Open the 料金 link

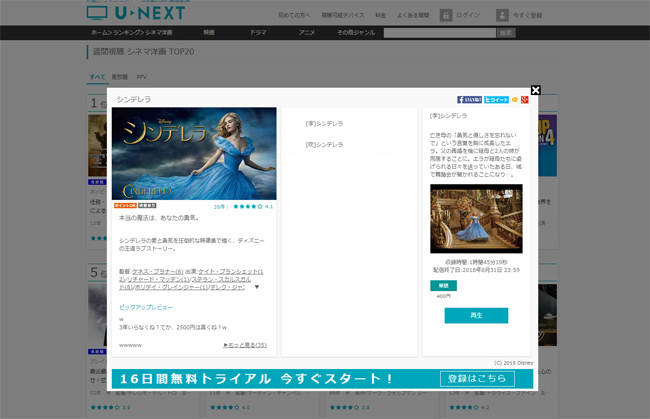tap(381, 15)
